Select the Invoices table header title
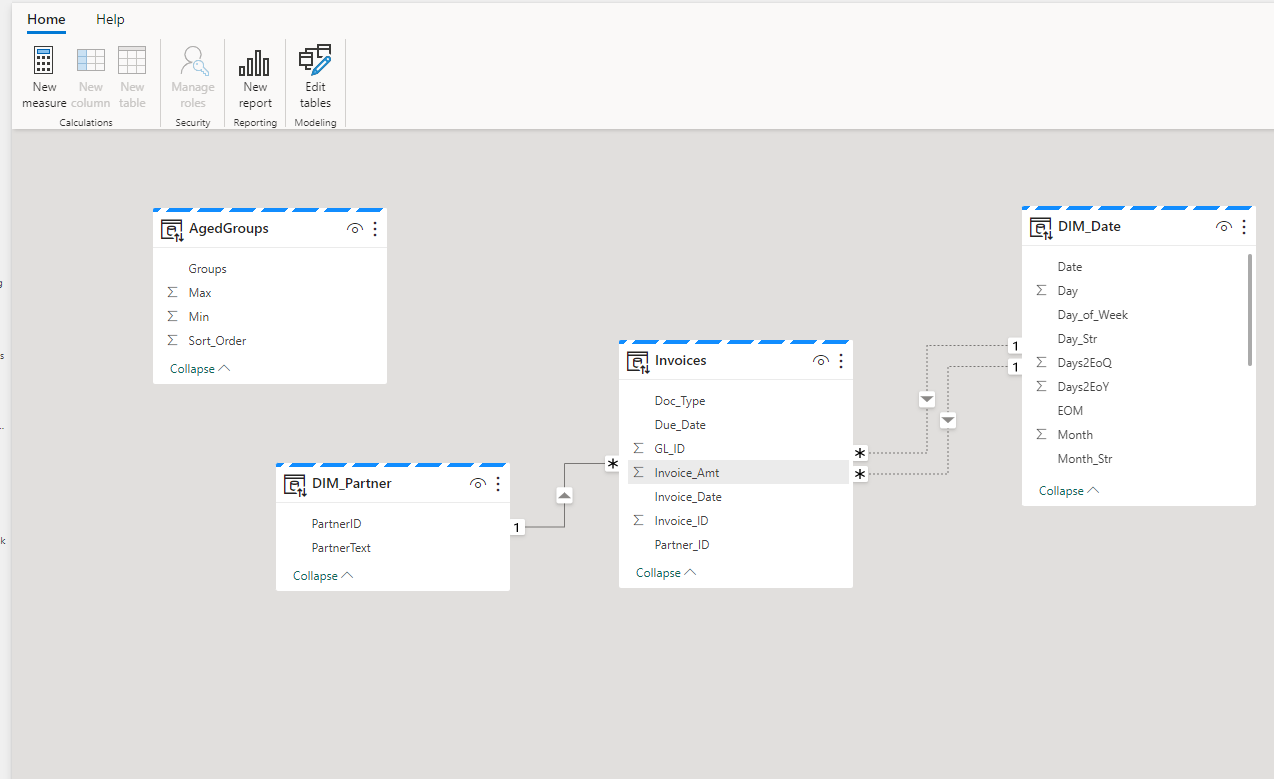 point(681,361)
